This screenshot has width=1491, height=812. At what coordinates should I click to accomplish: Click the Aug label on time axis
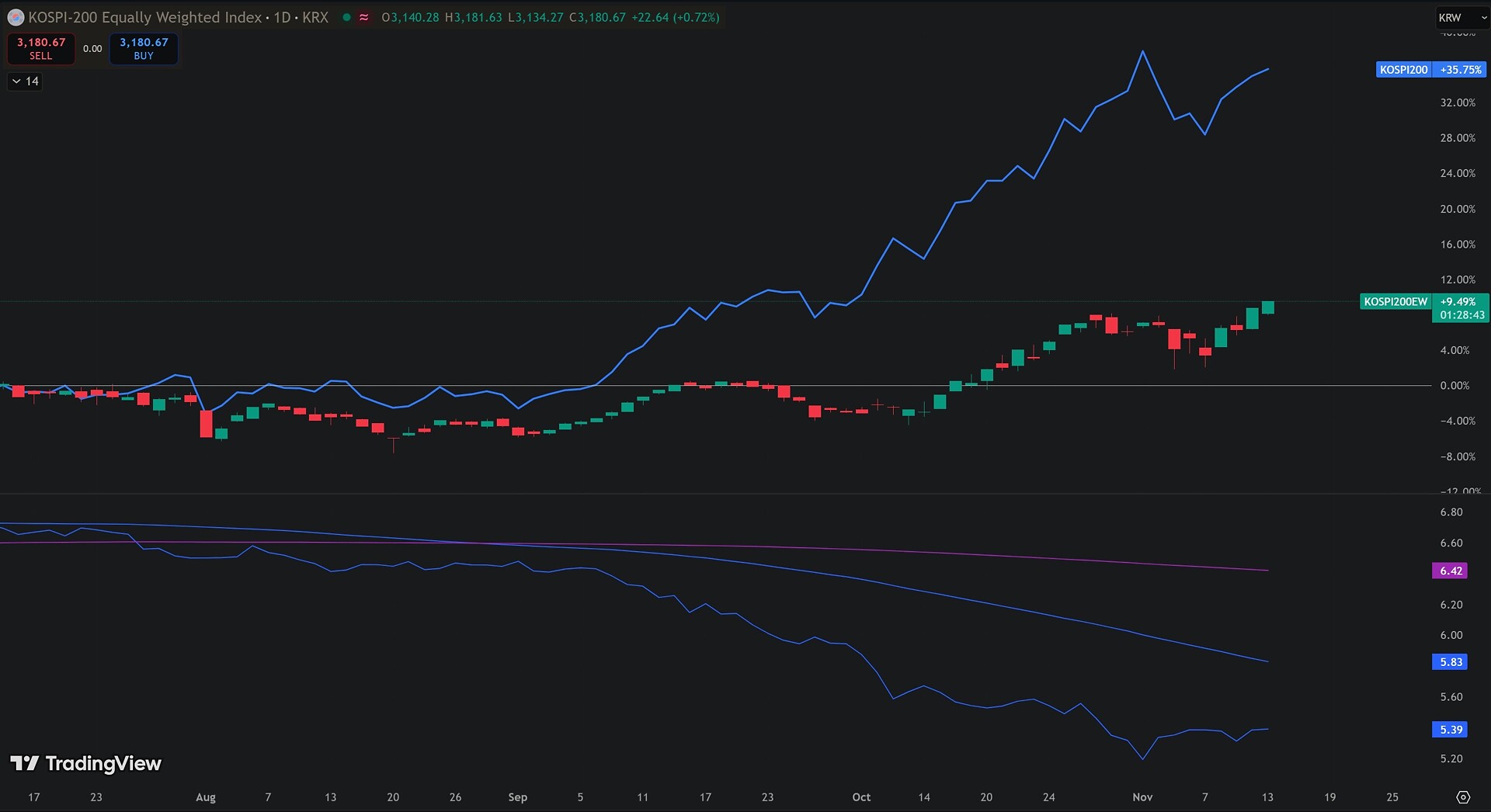206,797
